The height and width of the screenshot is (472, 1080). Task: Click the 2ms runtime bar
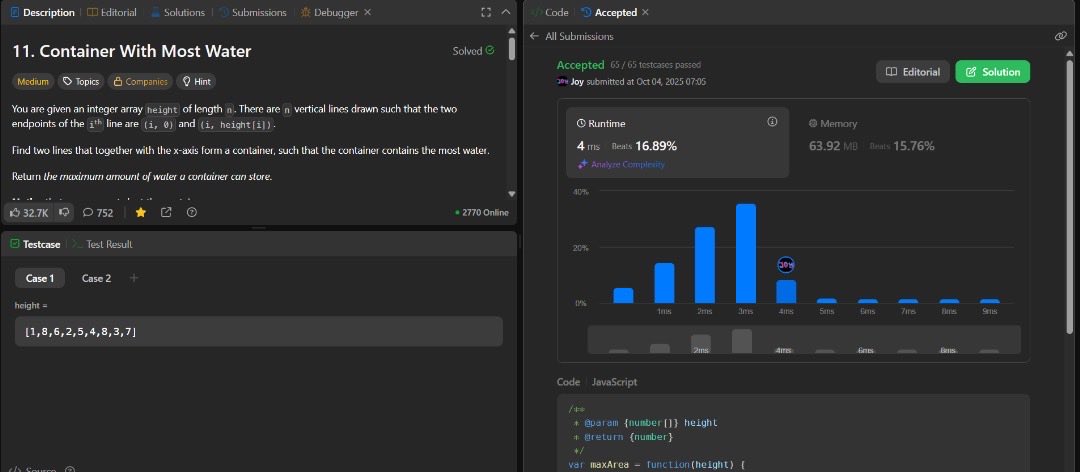tap(705, 265)
